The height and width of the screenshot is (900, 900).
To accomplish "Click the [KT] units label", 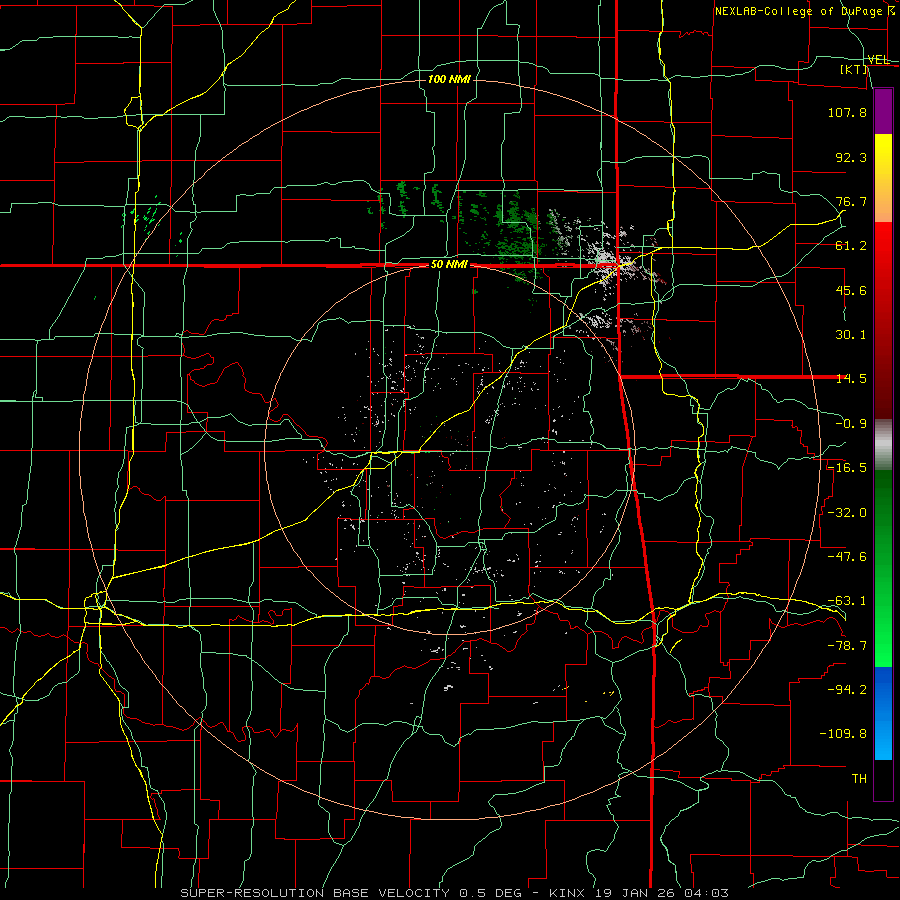I will coord(854,70).
